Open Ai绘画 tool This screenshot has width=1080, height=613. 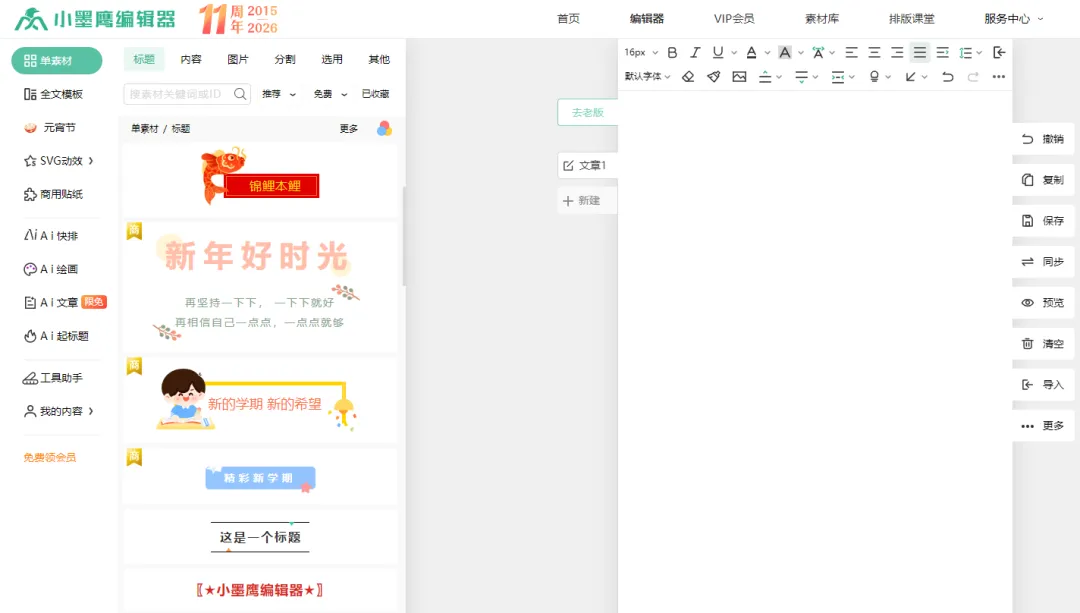tap(51, 269)
